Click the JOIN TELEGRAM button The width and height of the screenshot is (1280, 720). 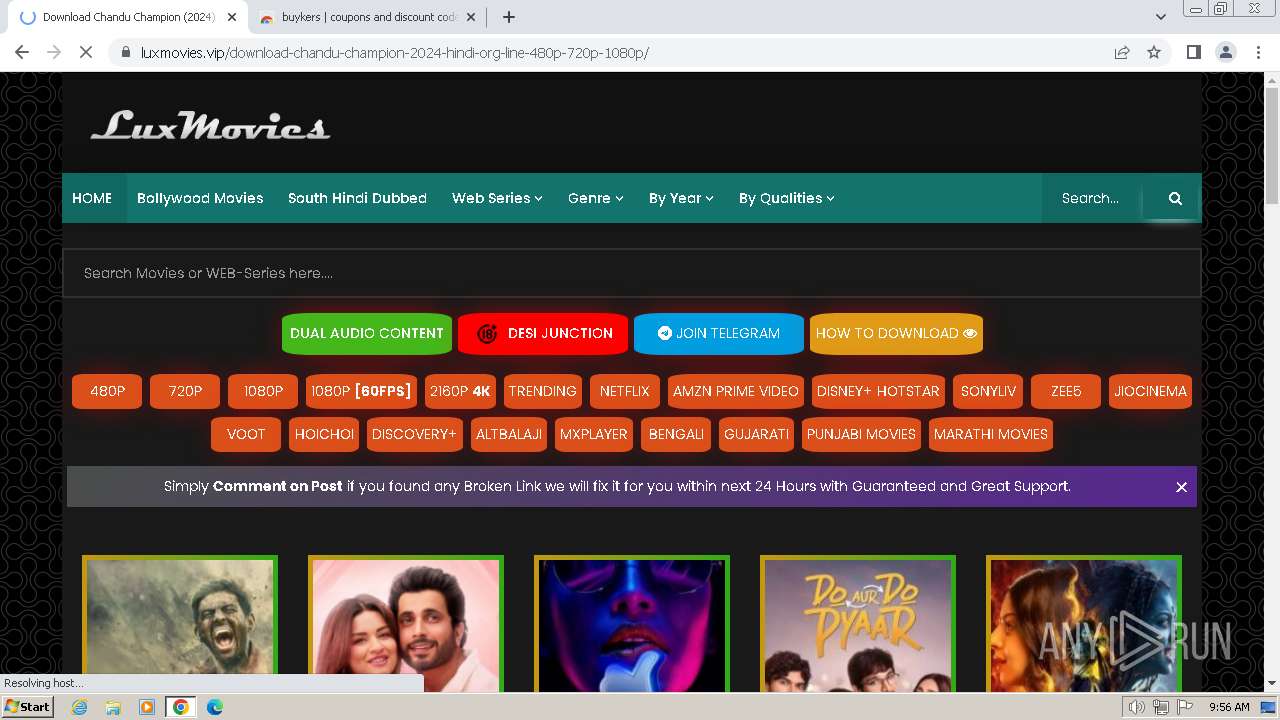point(719,333)
